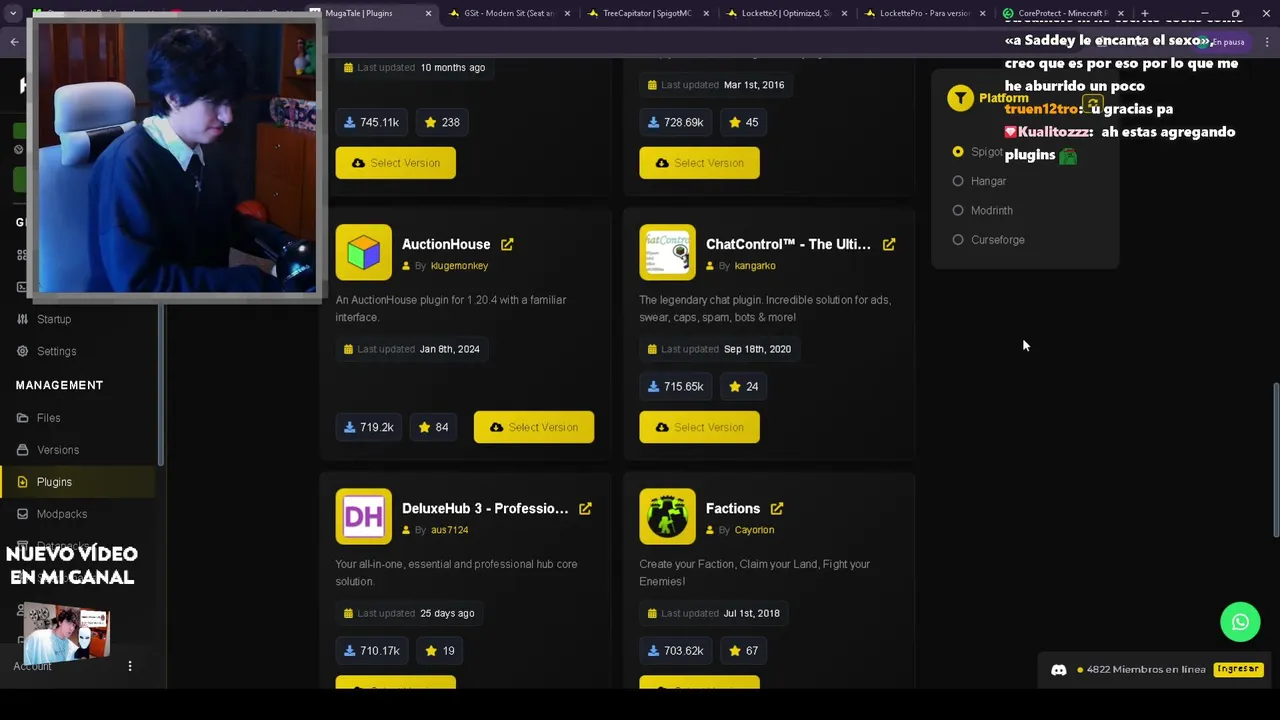Switch to the TreeCapitator SpigotMC browser tab
Screen dimensions: 1280x720
coord(647,13)
